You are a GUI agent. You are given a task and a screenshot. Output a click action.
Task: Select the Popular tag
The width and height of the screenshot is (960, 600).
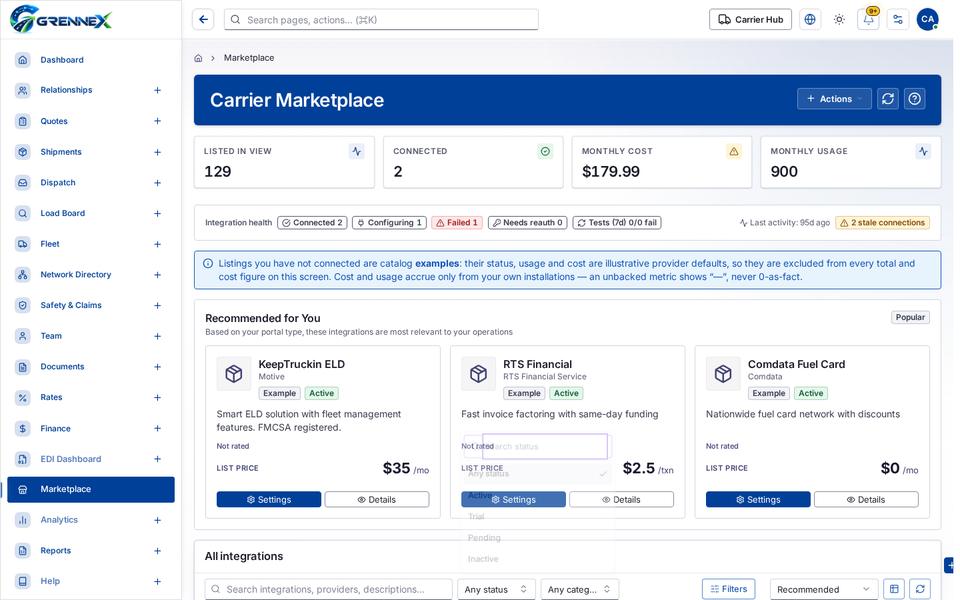(x=910, y=317)
